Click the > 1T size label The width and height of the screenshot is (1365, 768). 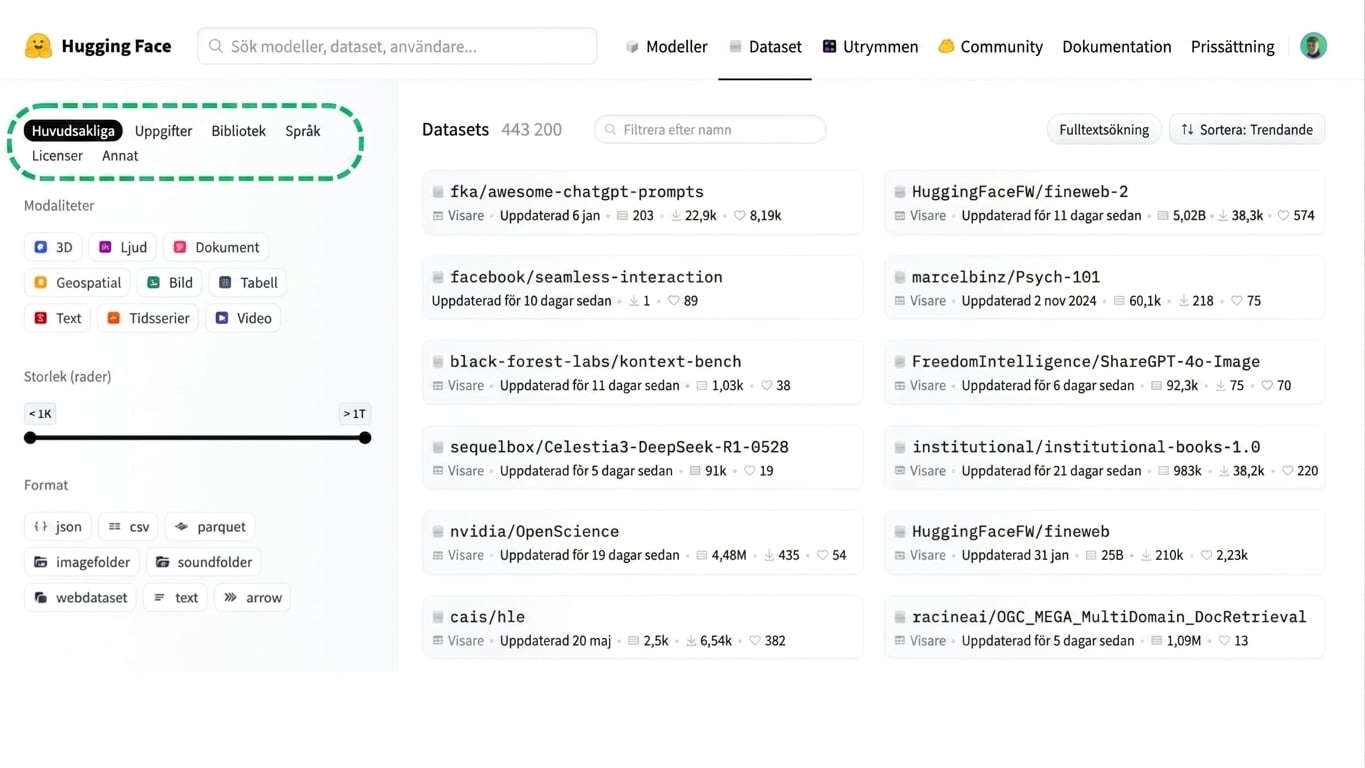tap(355, 413)
